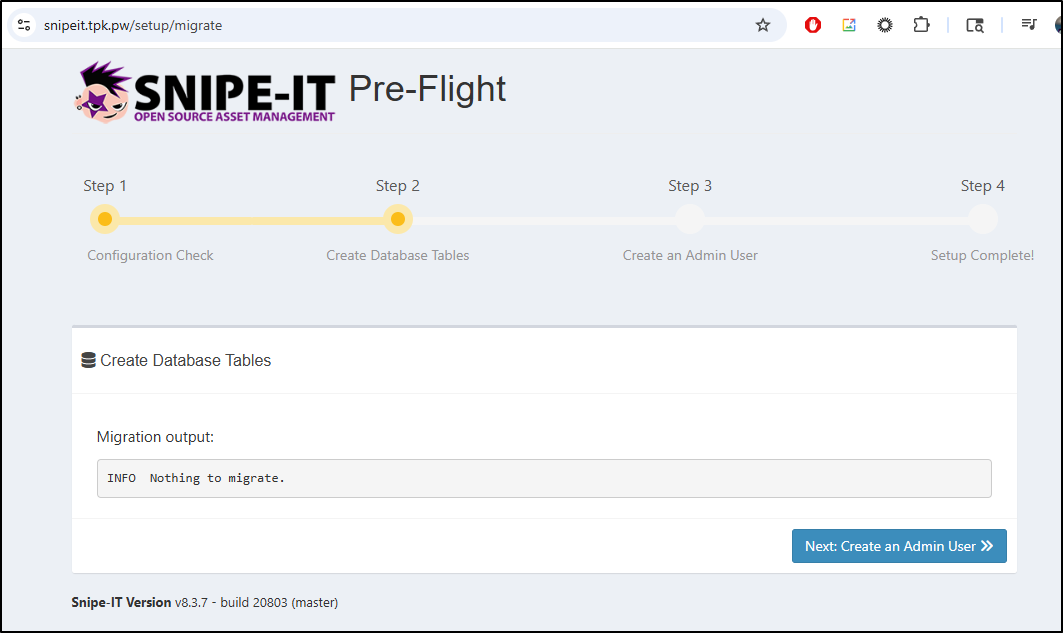The image size is (1063, 633).
Task: Click the database icon beside Create Database Tables
Action: pyautogui.click(x=89, y=360)
